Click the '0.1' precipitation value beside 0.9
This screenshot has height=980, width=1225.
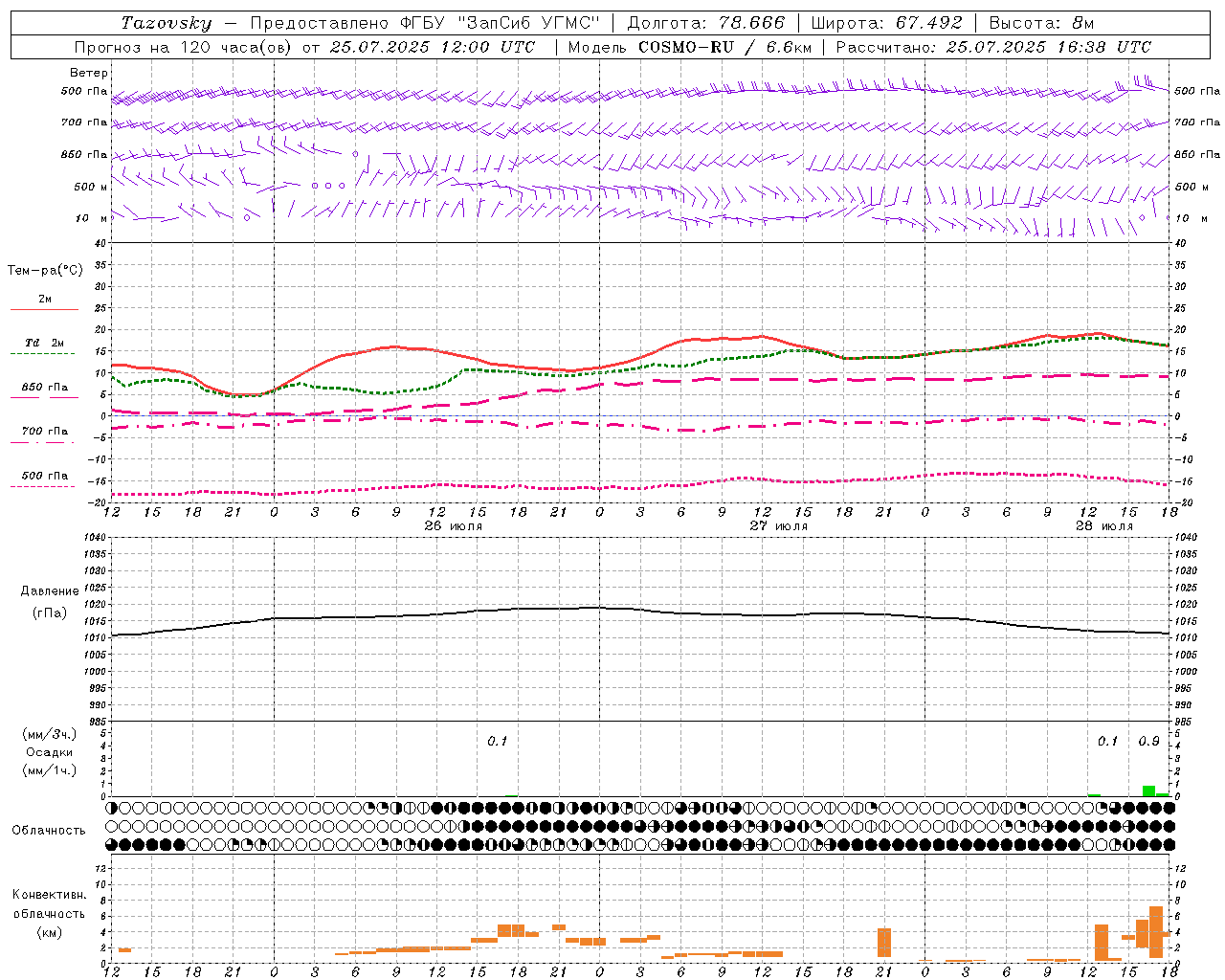1107,742
